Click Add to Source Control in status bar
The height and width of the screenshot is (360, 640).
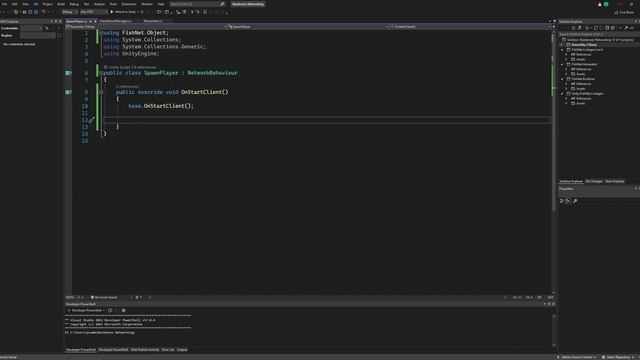576,357
